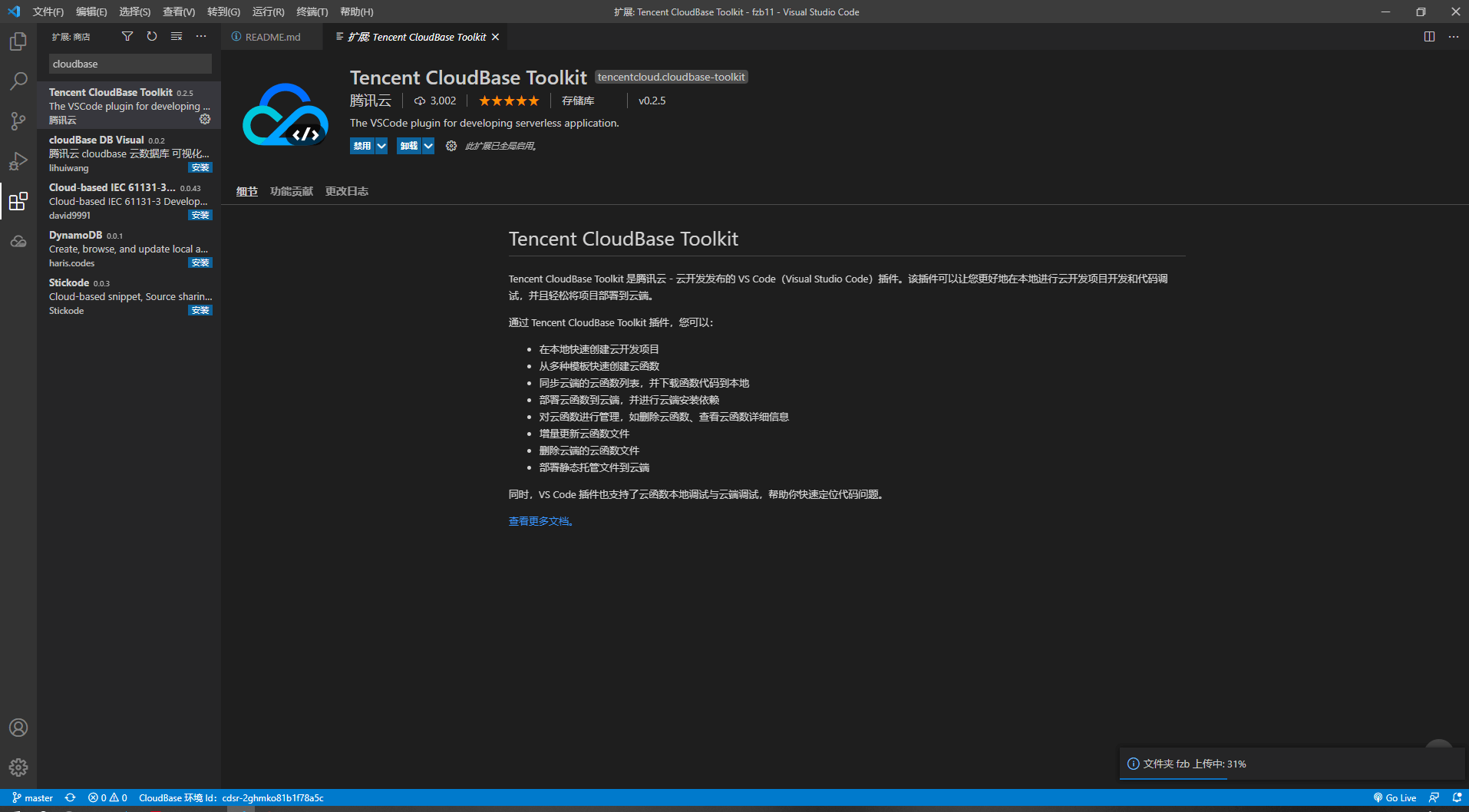Open the 文件(F) menu
This screenshot has height=812, width=1469.
coord(48,12)
